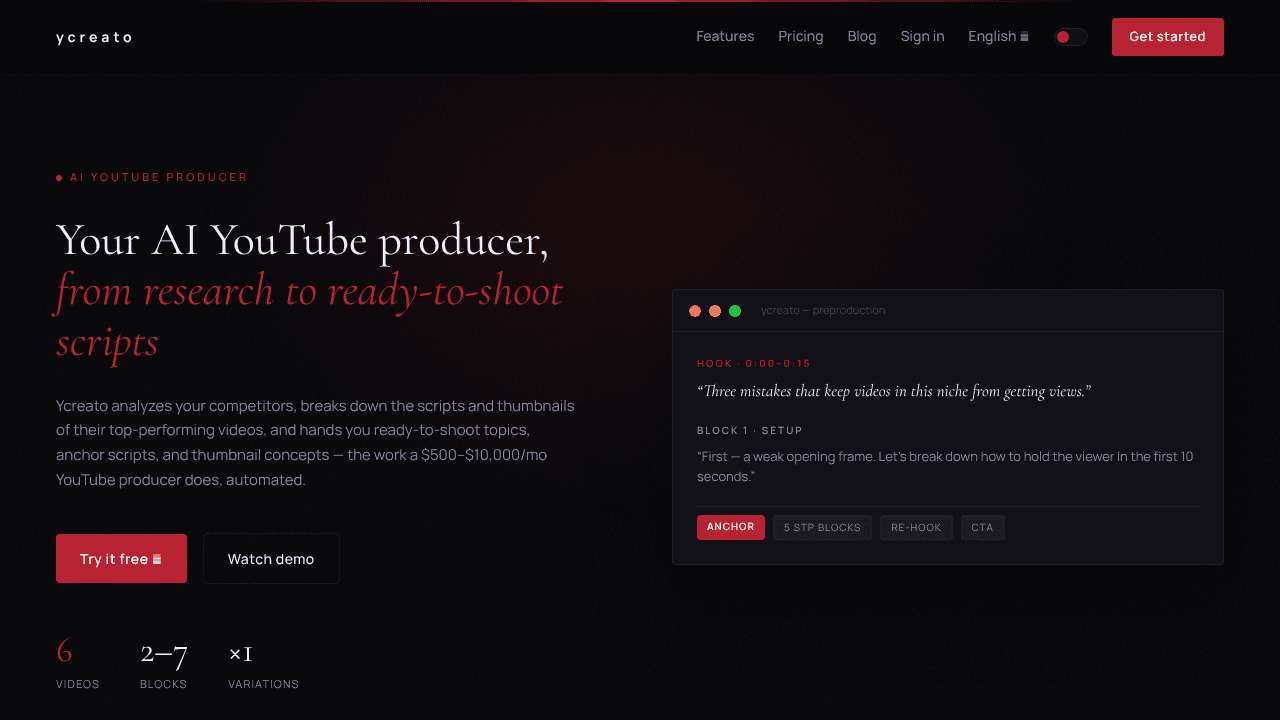Select the CTA tag
The image size is (1280, 720).
[982, 528]
